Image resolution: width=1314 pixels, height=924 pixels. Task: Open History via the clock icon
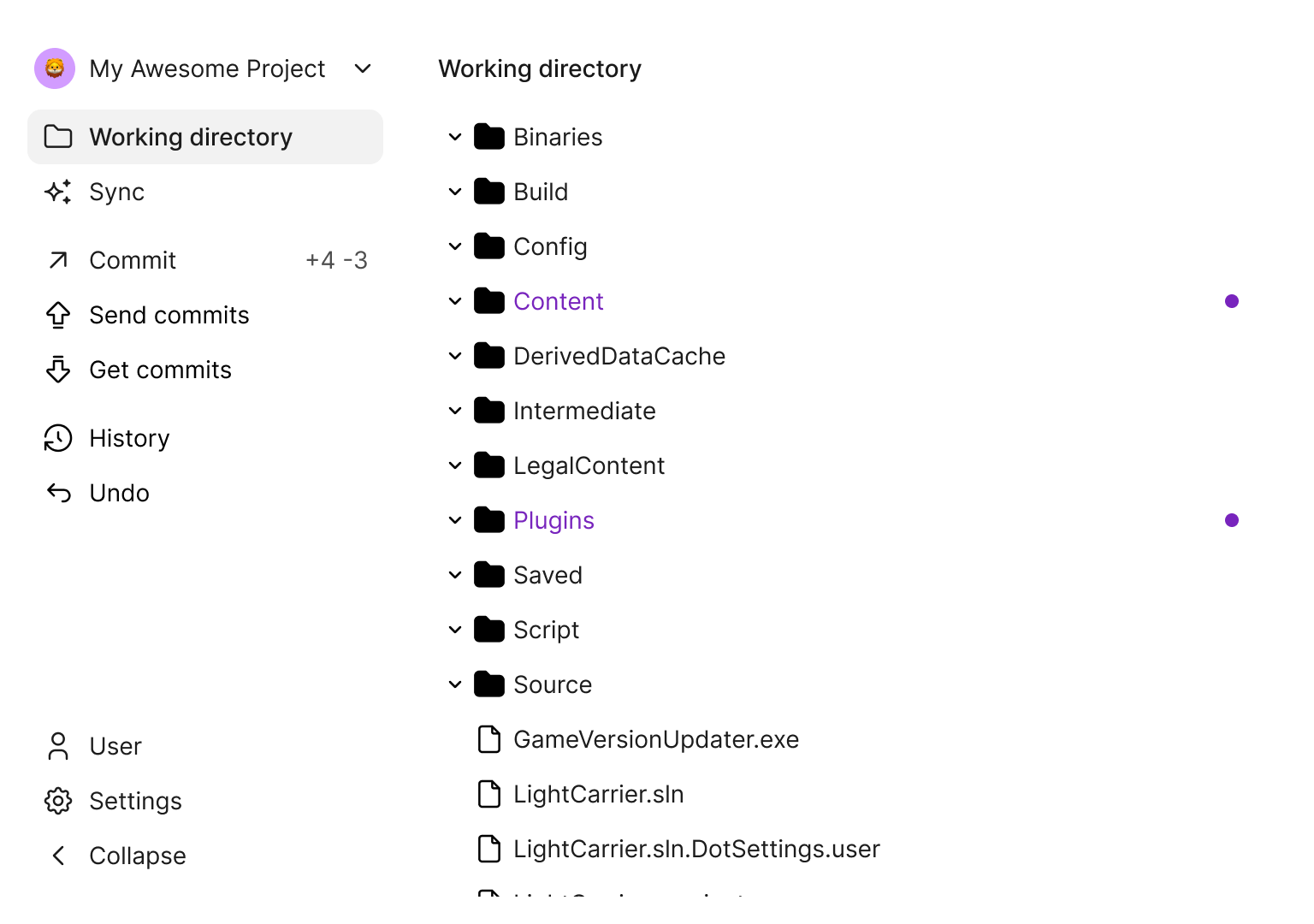pos(58,438)
